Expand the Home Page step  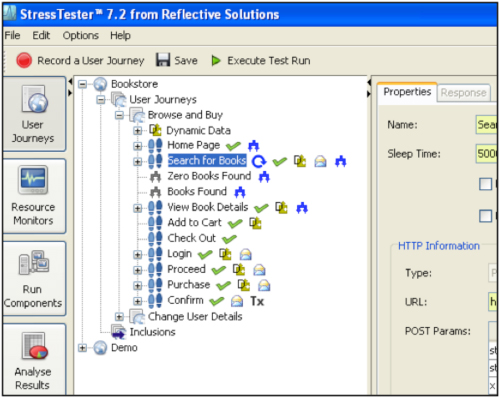click(137, 146)
